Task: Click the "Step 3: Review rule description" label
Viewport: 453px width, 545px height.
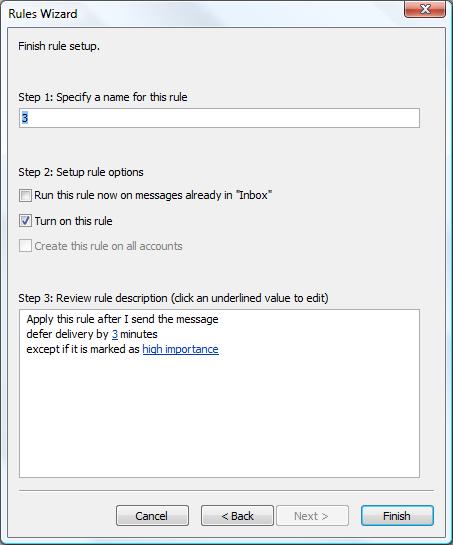Action: (173, 298)
